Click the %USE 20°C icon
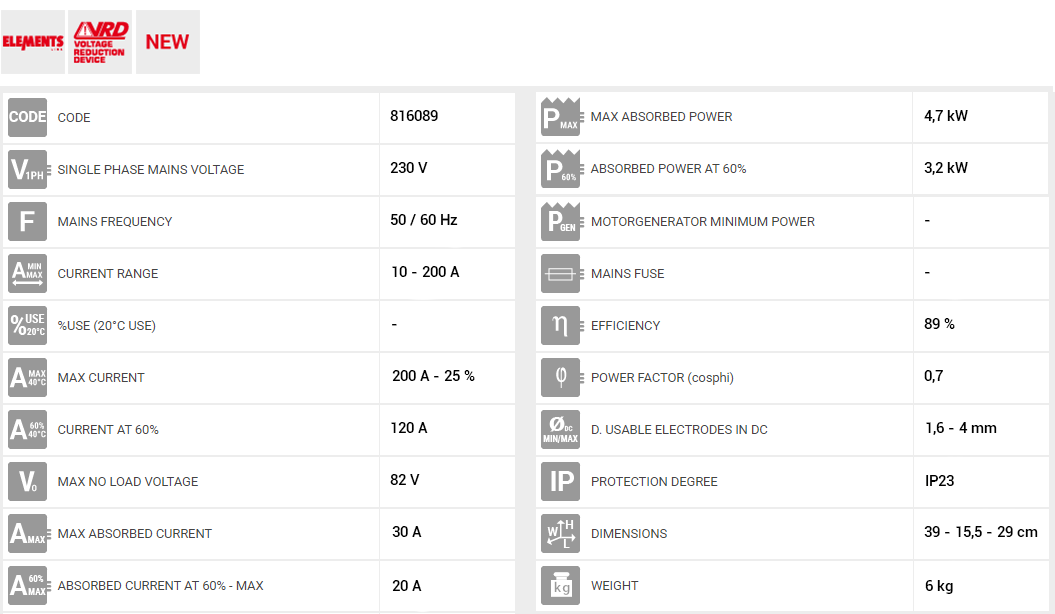 [x=27, y=325]
